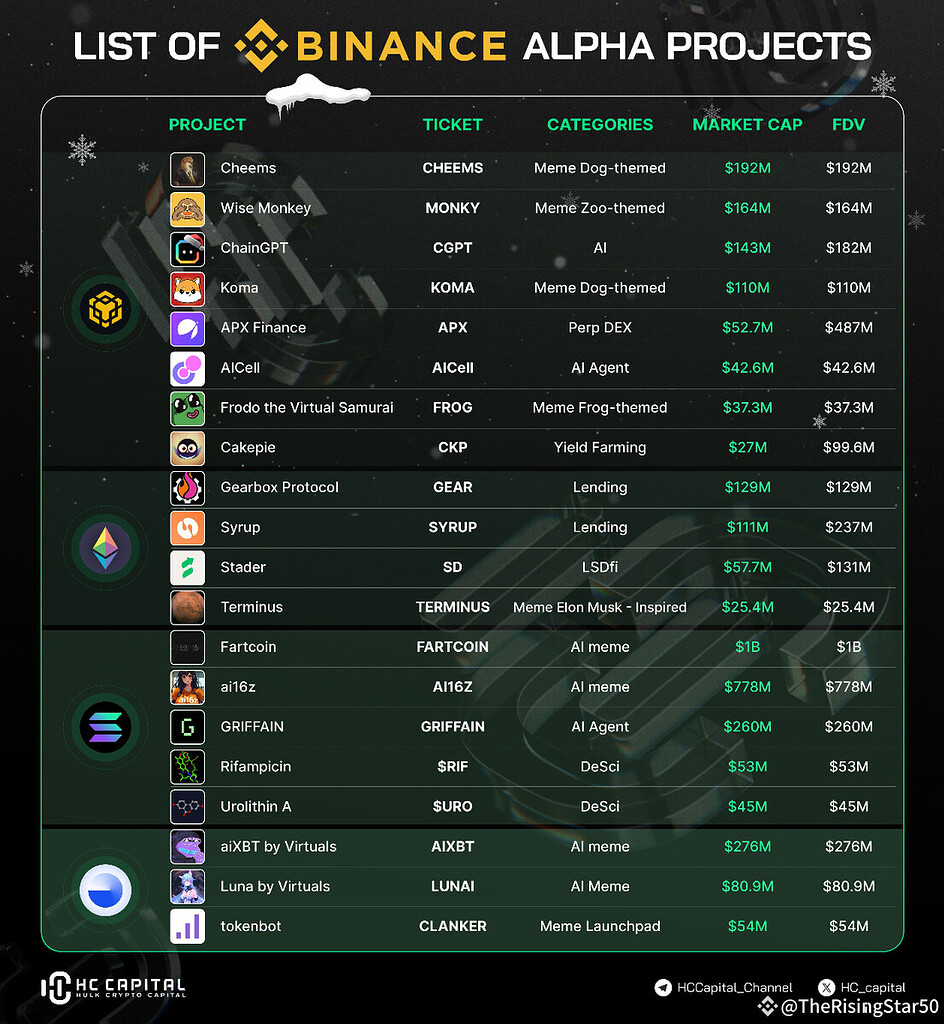Viewport: 944px width, 1024px height.
Task: Click the BNB Chain network icon
Action: (x=105, y=308)
